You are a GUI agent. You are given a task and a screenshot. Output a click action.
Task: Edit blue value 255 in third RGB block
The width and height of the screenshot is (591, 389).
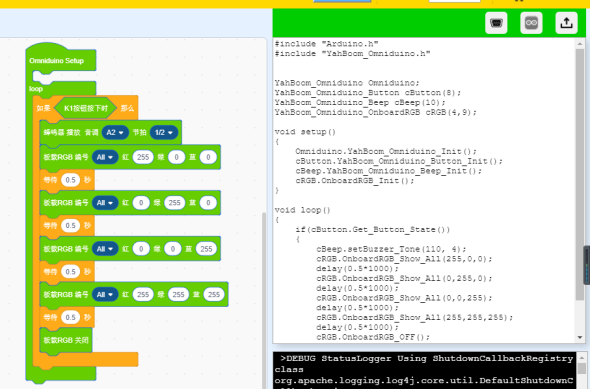point(206,249)
